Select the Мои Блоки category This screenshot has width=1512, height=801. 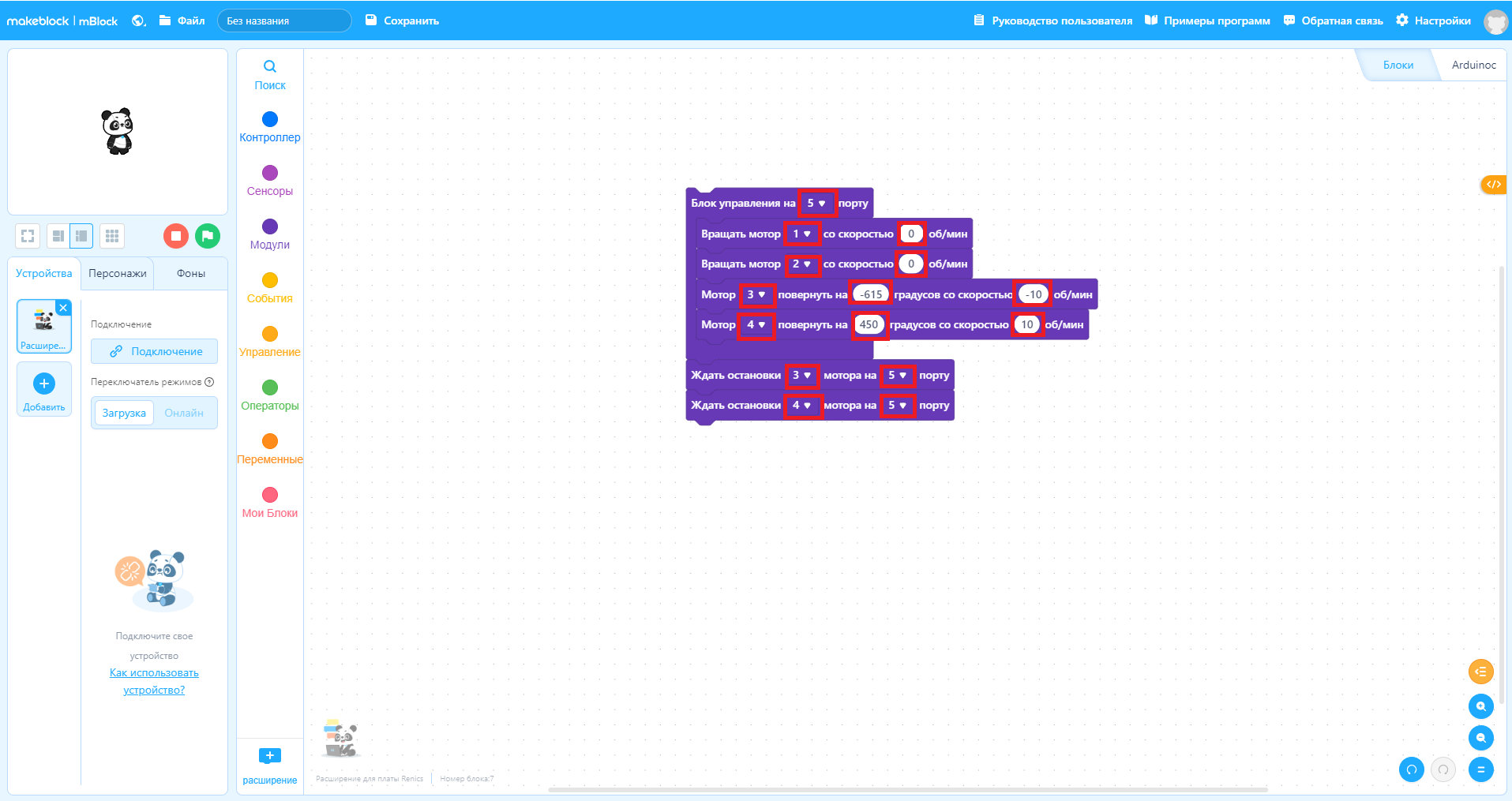tap(270, 503)
